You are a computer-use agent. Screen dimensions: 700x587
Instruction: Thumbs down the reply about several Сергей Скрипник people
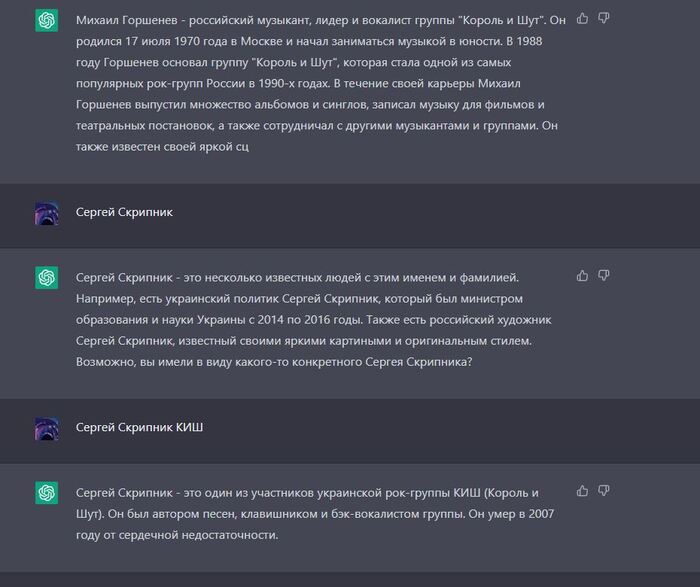click(604, 275)
